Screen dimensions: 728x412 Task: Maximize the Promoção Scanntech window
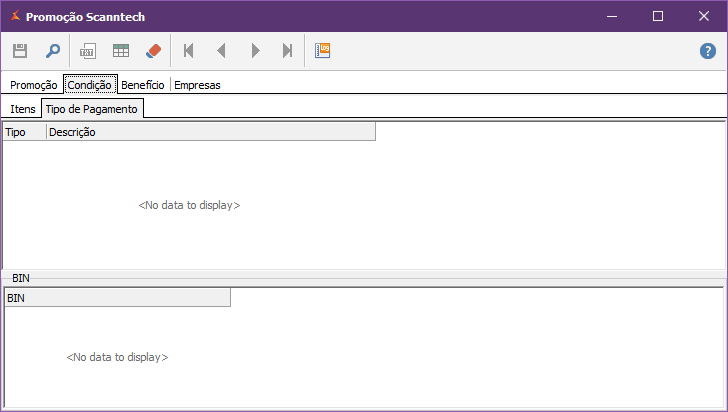coord(658,16)
